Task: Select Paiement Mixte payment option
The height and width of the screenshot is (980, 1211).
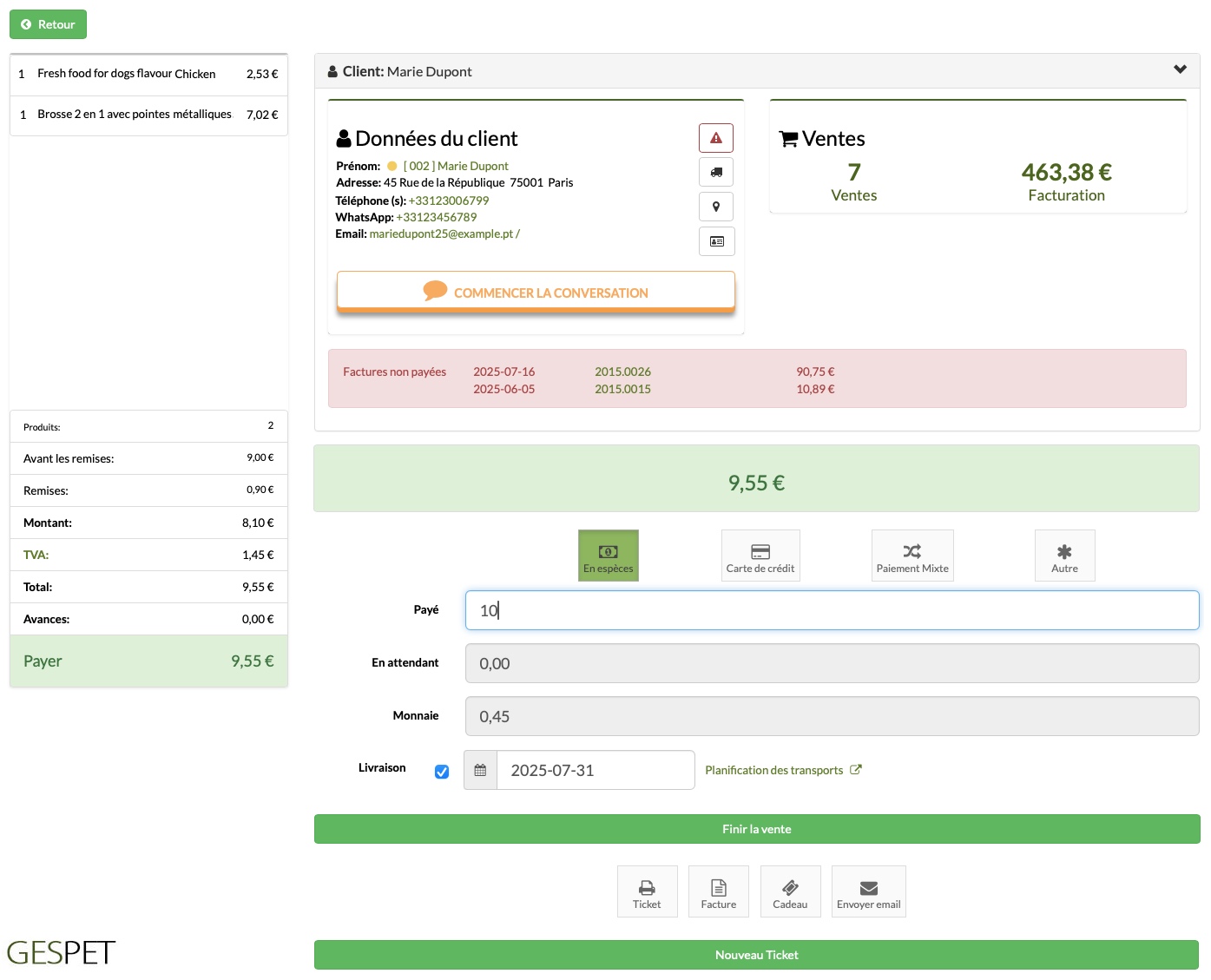Action: 912,556
